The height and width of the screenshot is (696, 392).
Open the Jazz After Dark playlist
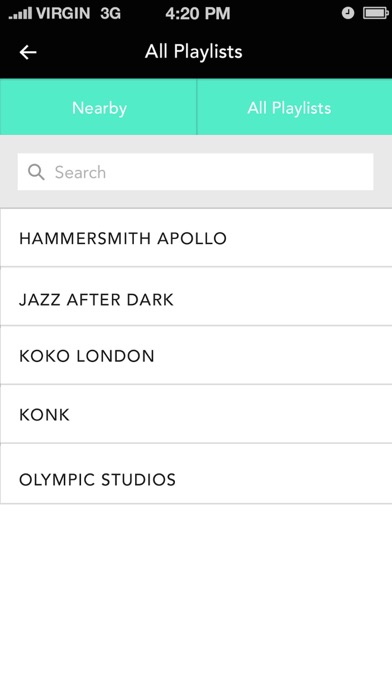[196, 297]
